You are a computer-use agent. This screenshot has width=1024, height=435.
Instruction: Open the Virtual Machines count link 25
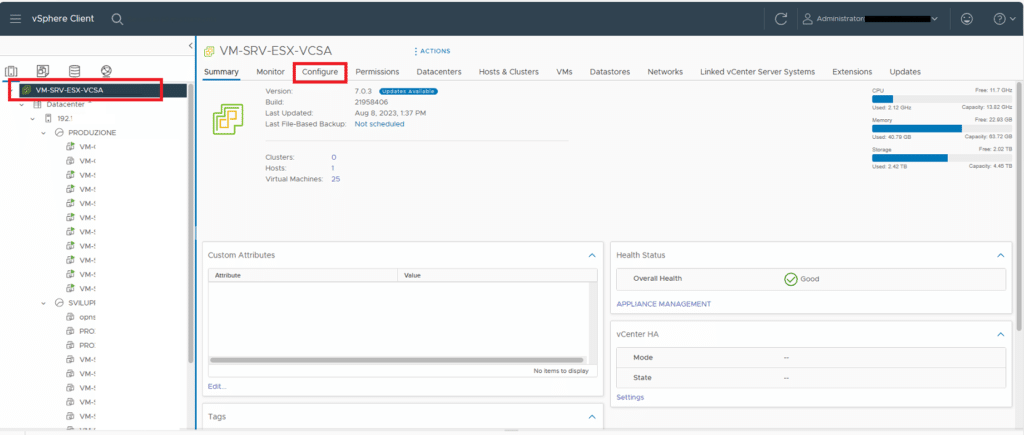pos(336,178)
